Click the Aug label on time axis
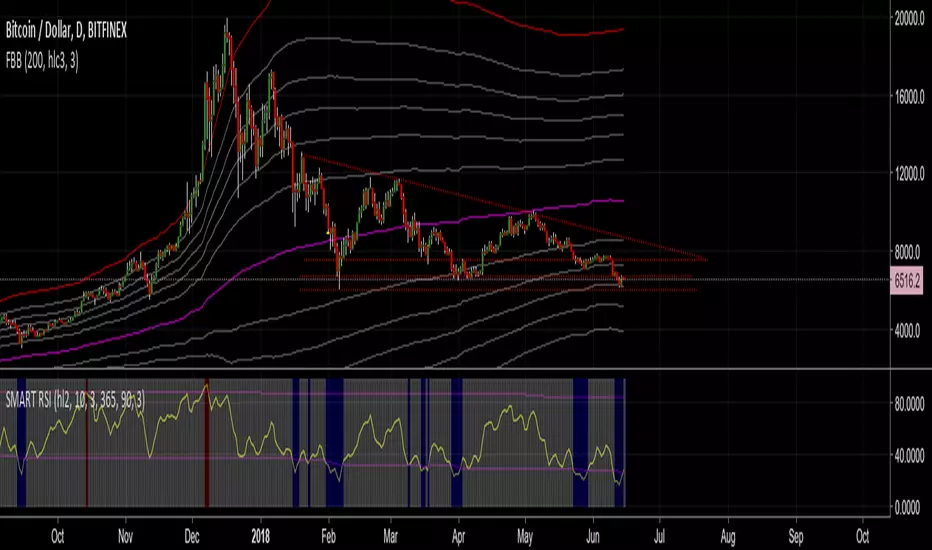This screenshot has height=550, width=932. [x=728, y=536]
